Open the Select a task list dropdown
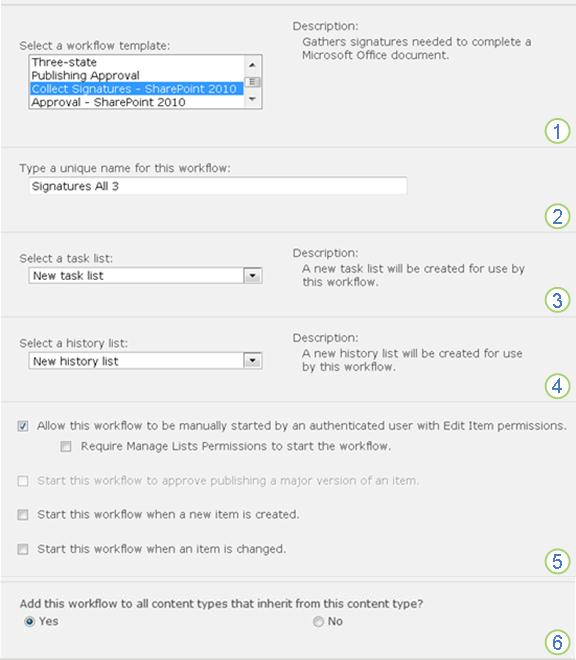 point(145,276)
